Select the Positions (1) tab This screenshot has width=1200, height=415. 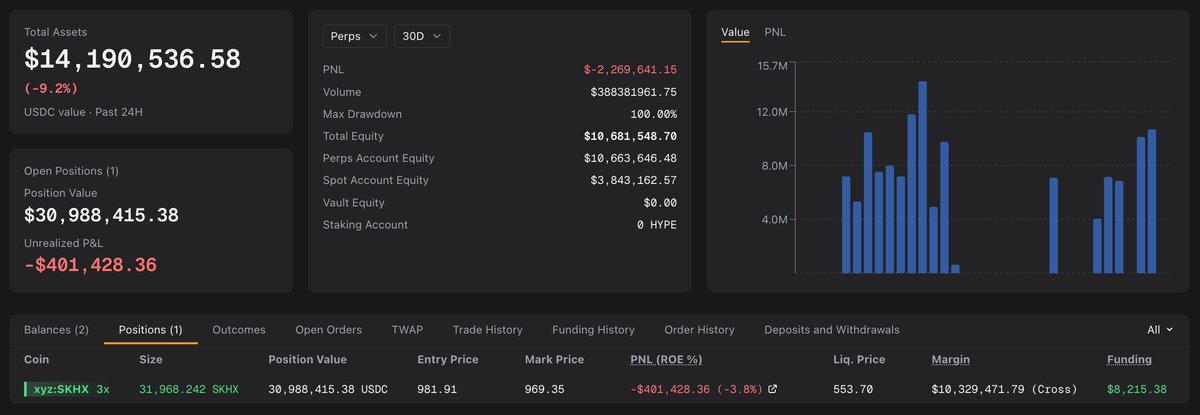pyautogui.click(x=150, y=329)
